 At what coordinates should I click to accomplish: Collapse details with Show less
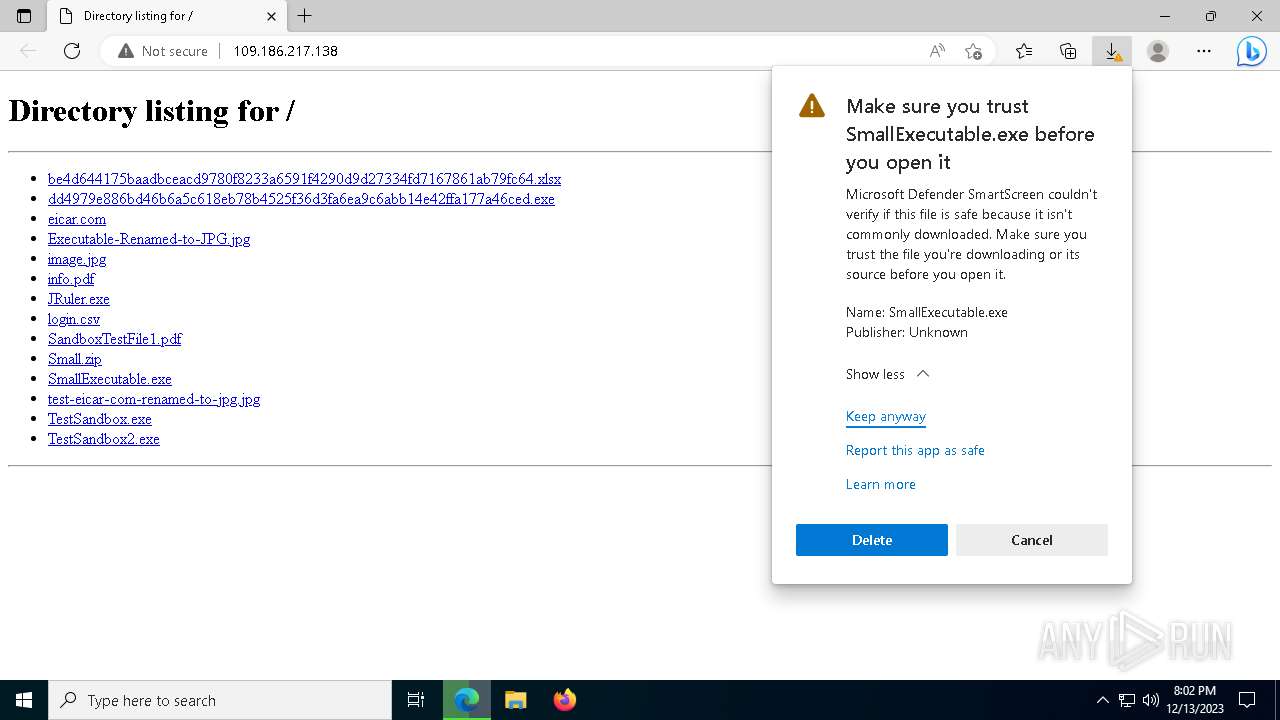[x=888, y=374]
